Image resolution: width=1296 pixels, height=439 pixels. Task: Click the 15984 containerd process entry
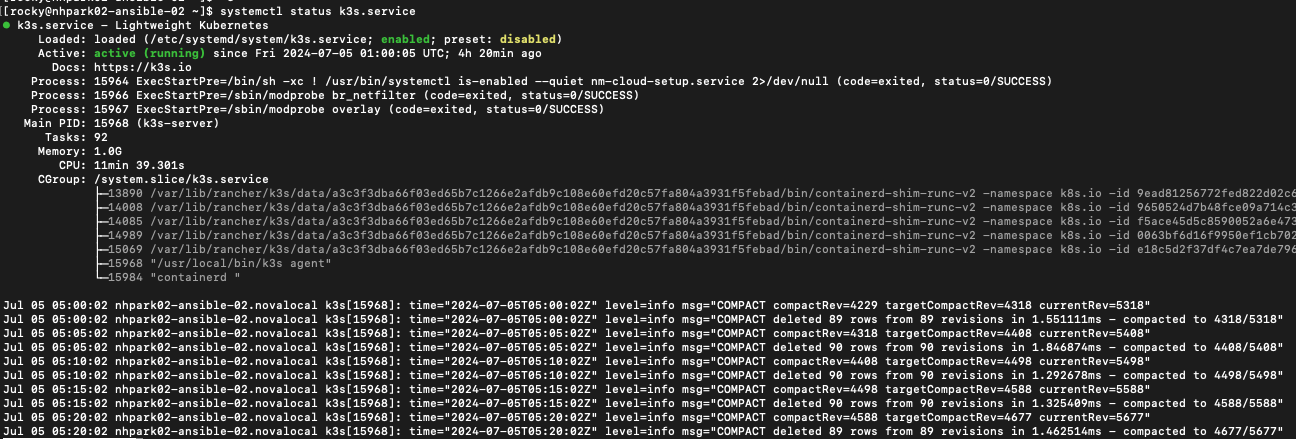168,276
